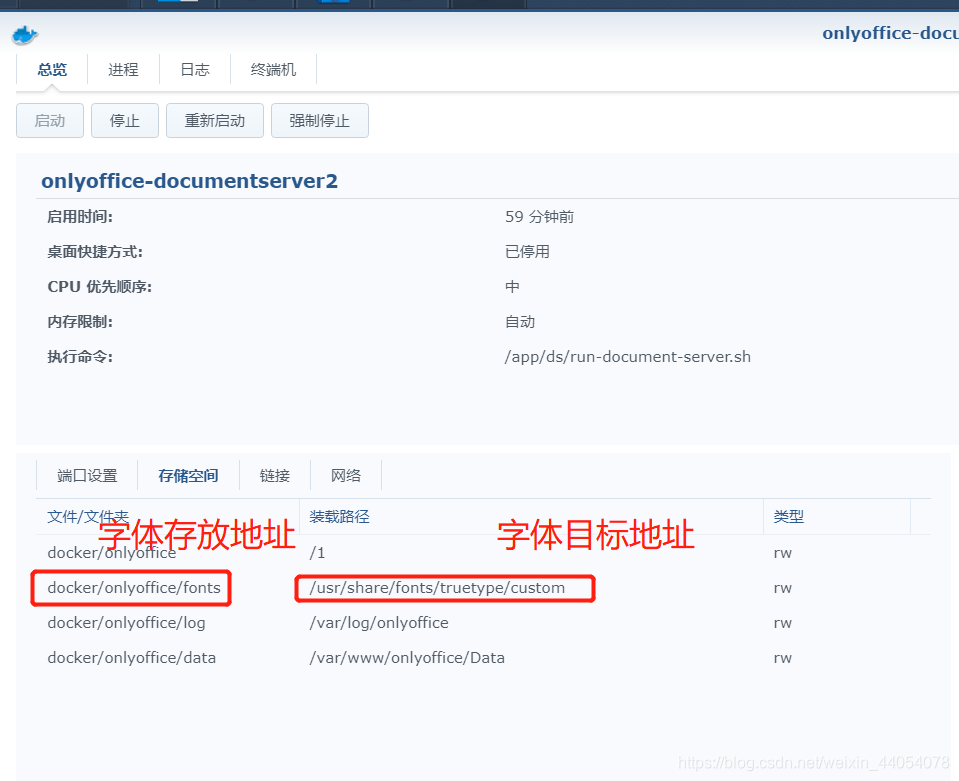Switch to the 链接 (Links) tab
959x781 pixels.
(274, 475)
